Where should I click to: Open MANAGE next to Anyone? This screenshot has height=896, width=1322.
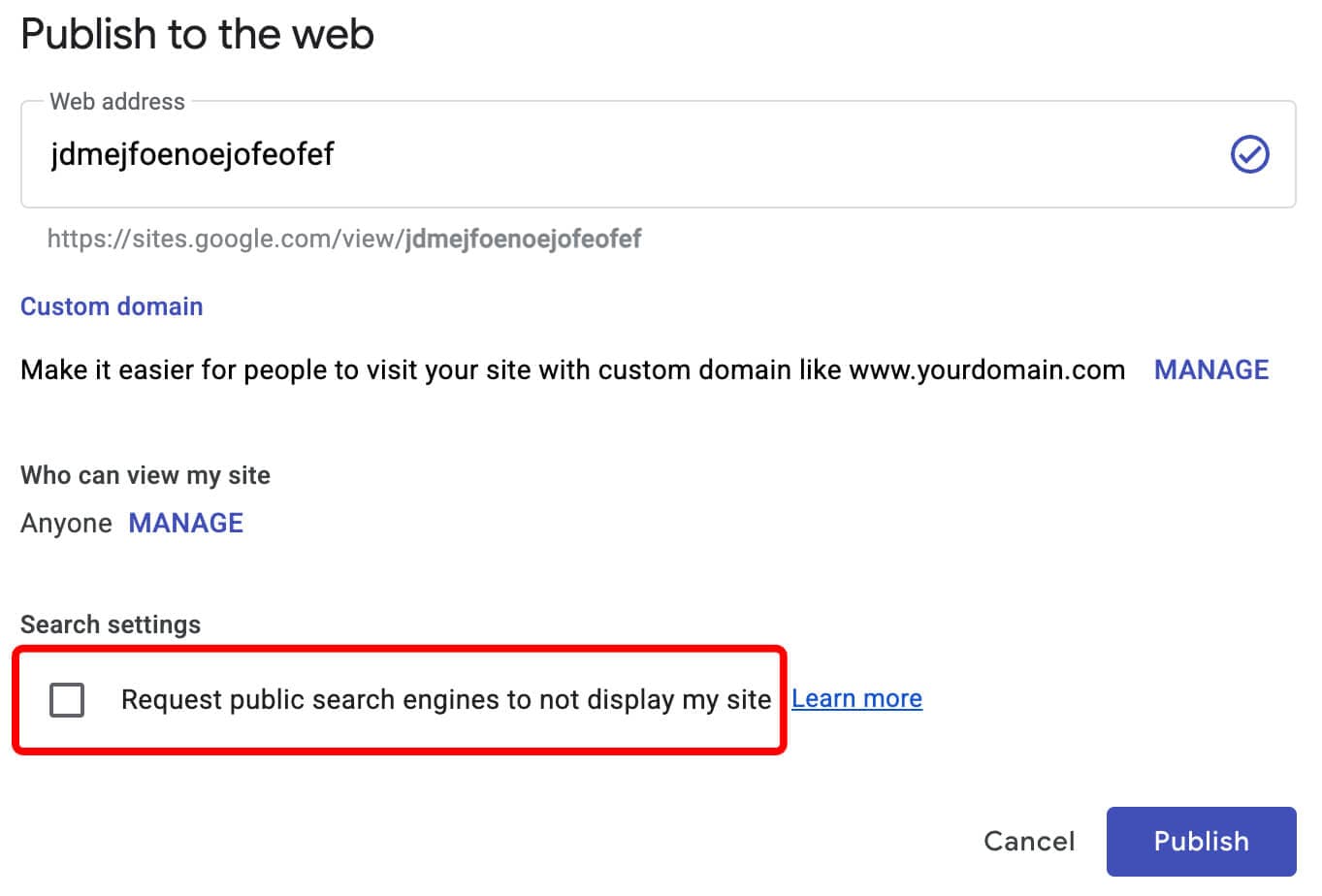pyautogui.click(x=186, y=524)
